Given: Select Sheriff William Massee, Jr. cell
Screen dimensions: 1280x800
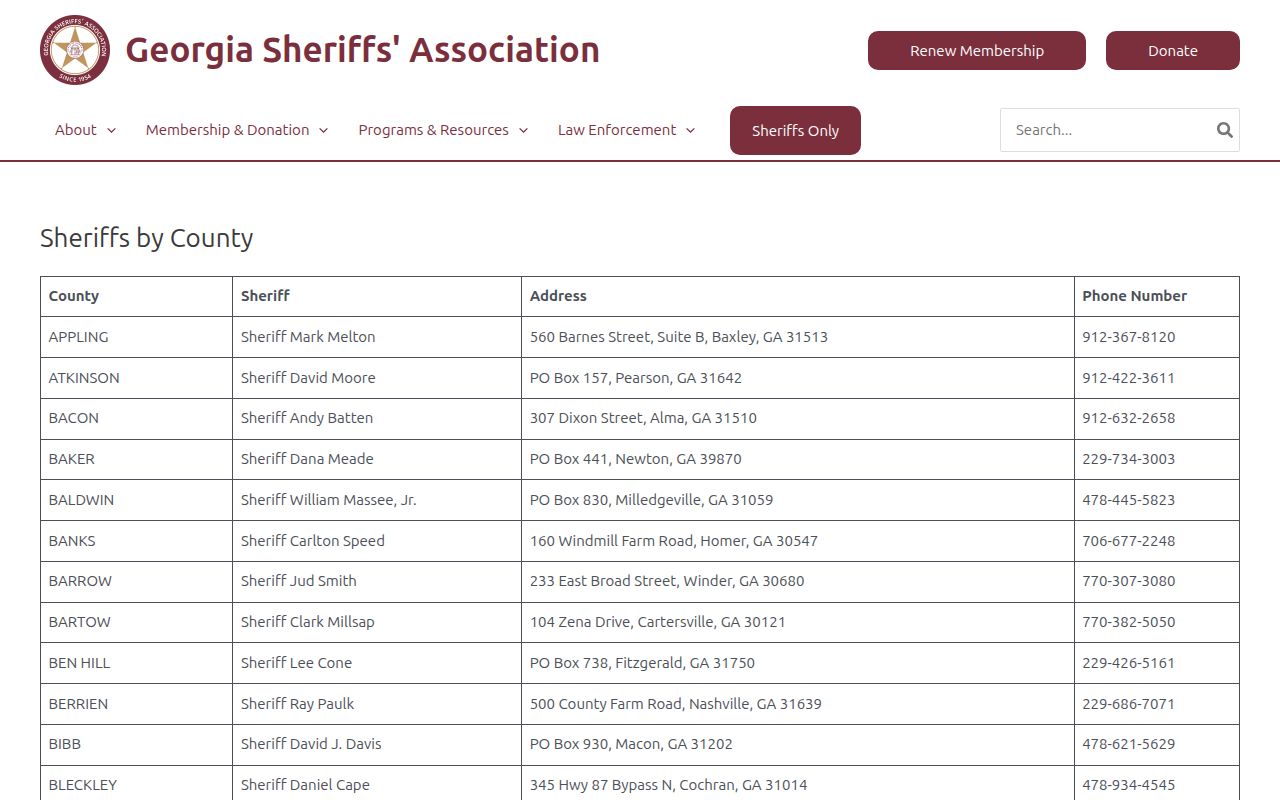Looking at the screenshot, I should click(x=377, y=500).
